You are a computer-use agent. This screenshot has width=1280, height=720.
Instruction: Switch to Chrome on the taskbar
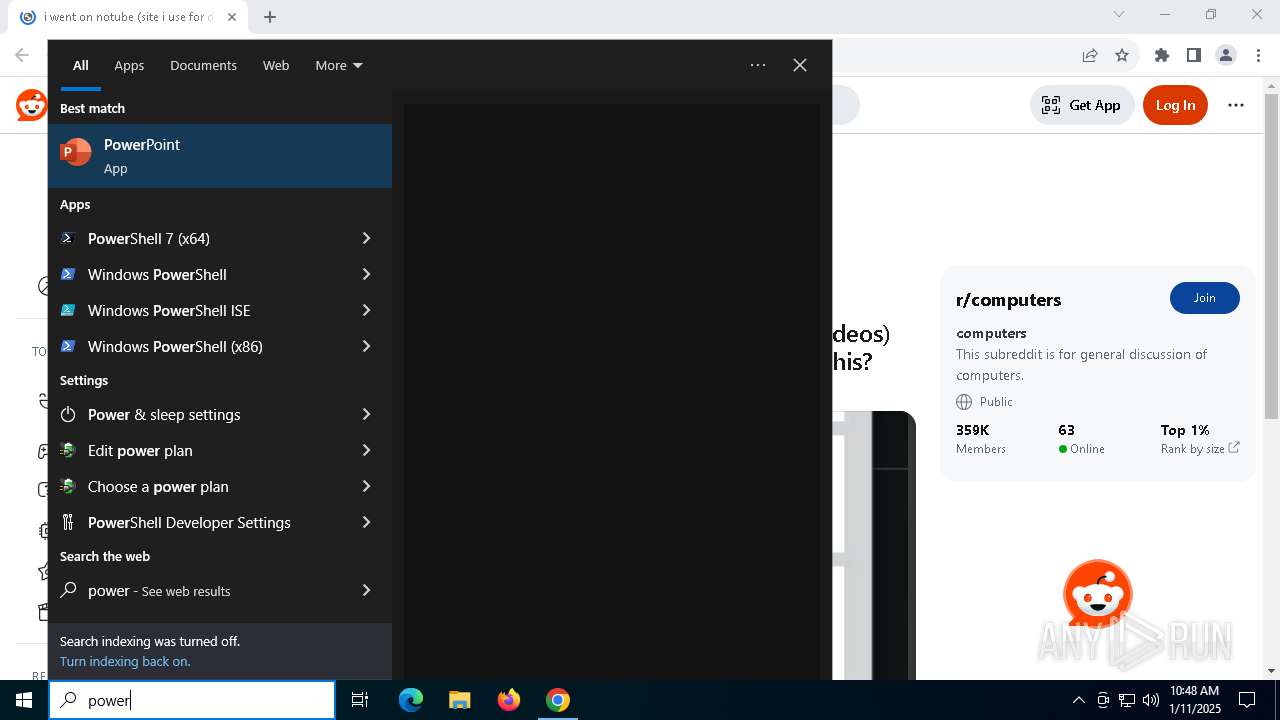click(558, 700)
